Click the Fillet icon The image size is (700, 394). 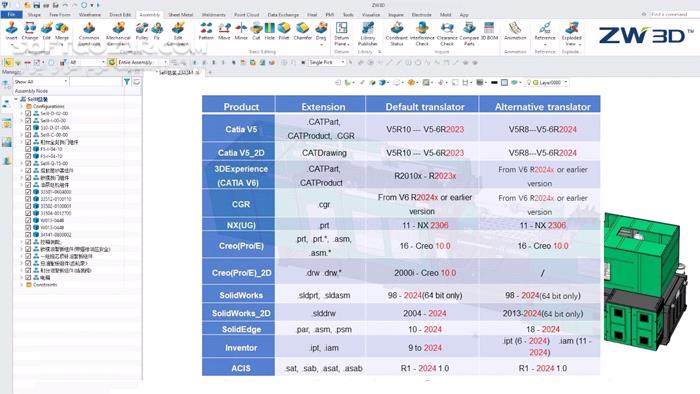pyautogui.click(x=284, y=31)
